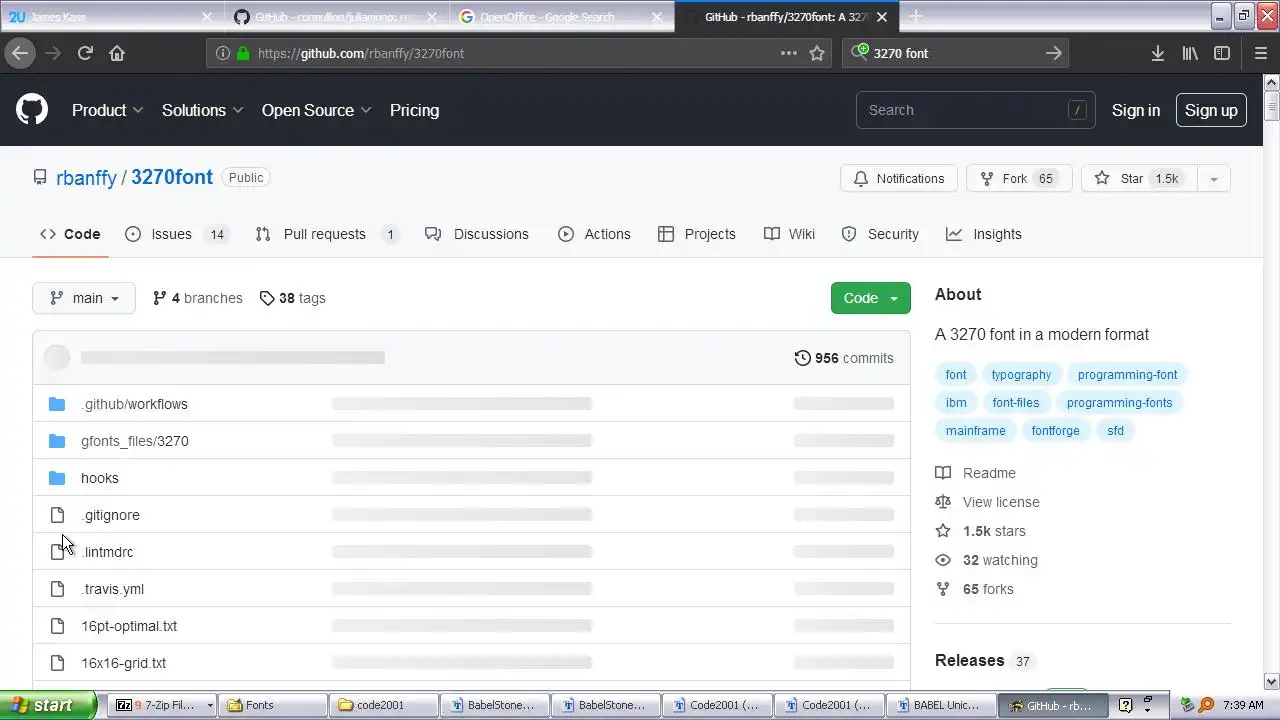The width and height of the screenshot is (1280, 720).
Task: Go back using browser back arrow
Action: (x=20, y=53)
